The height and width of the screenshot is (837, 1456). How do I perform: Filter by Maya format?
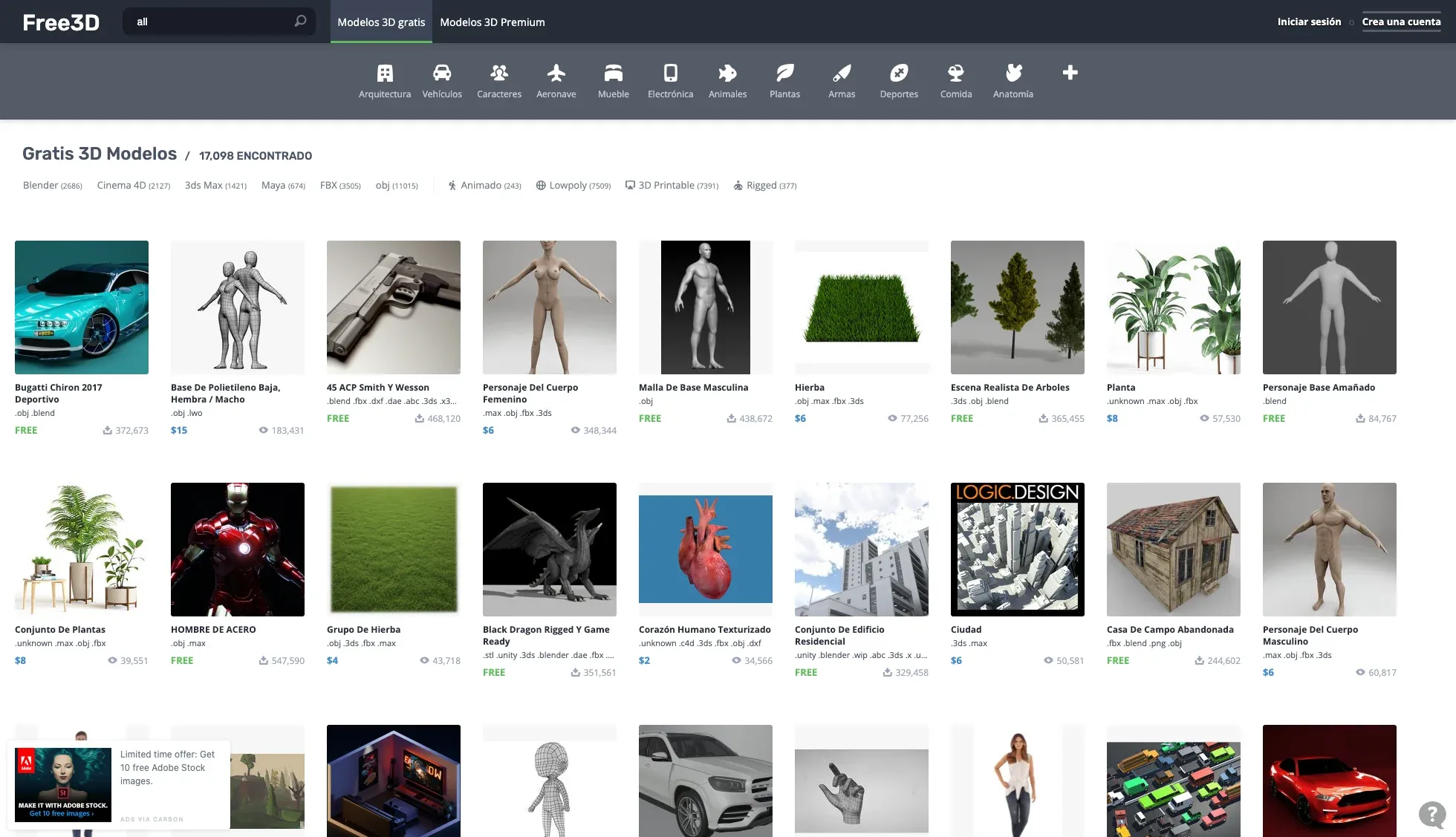point(283,186)
